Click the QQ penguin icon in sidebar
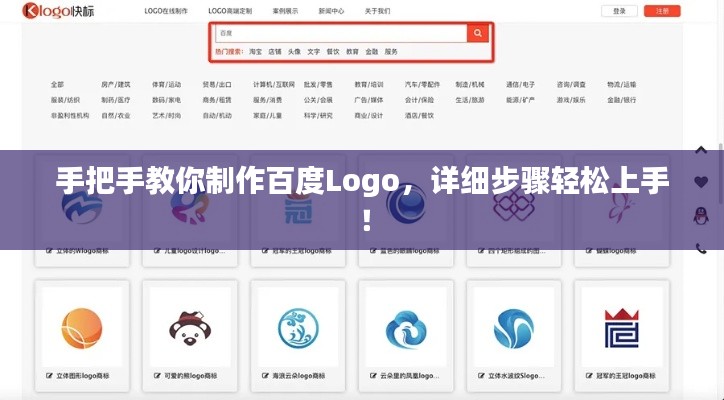Image resolution: width=724 pixels, height=400 pixels. [701, 215]
